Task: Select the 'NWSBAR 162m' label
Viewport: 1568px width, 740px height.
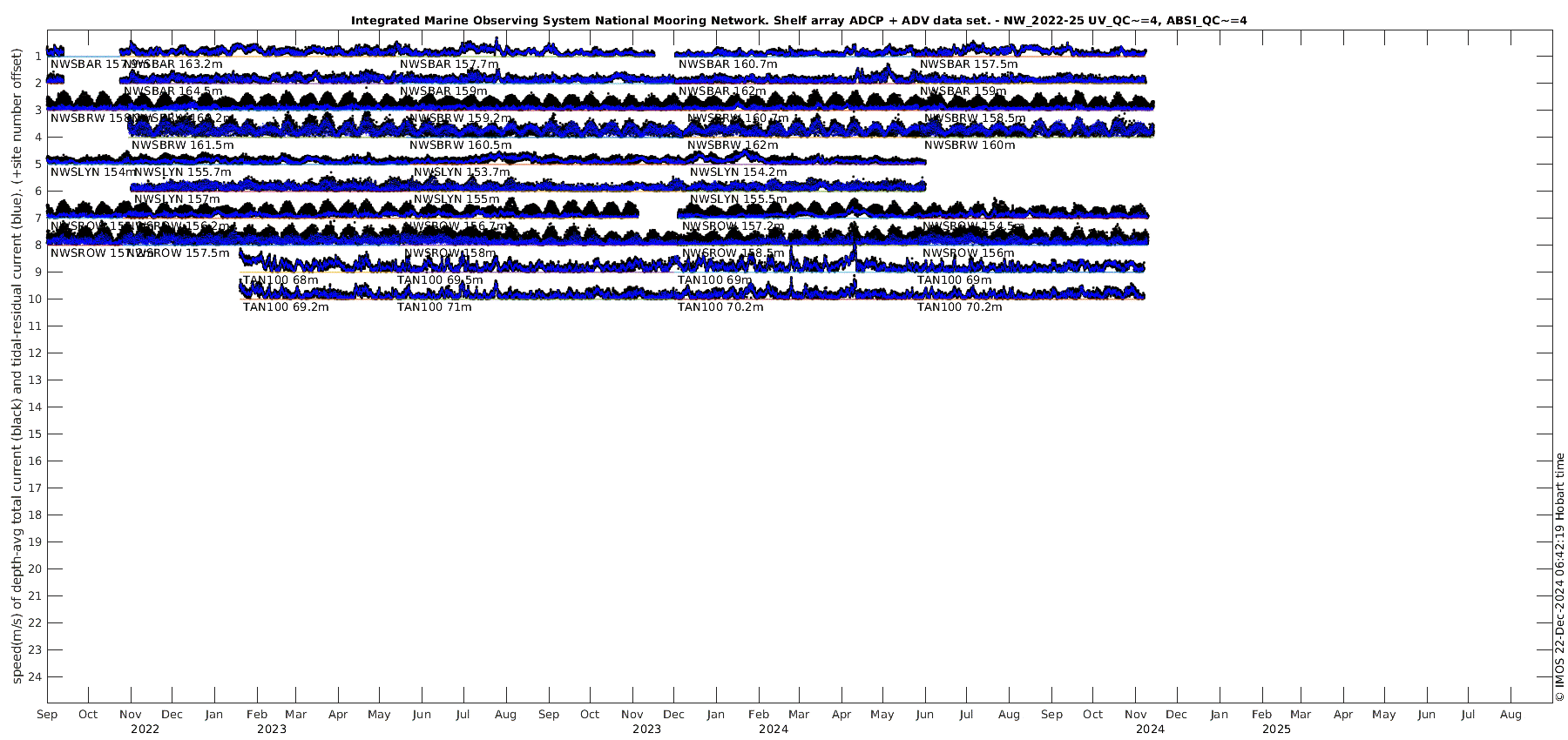Action: [x=722, y=91]
